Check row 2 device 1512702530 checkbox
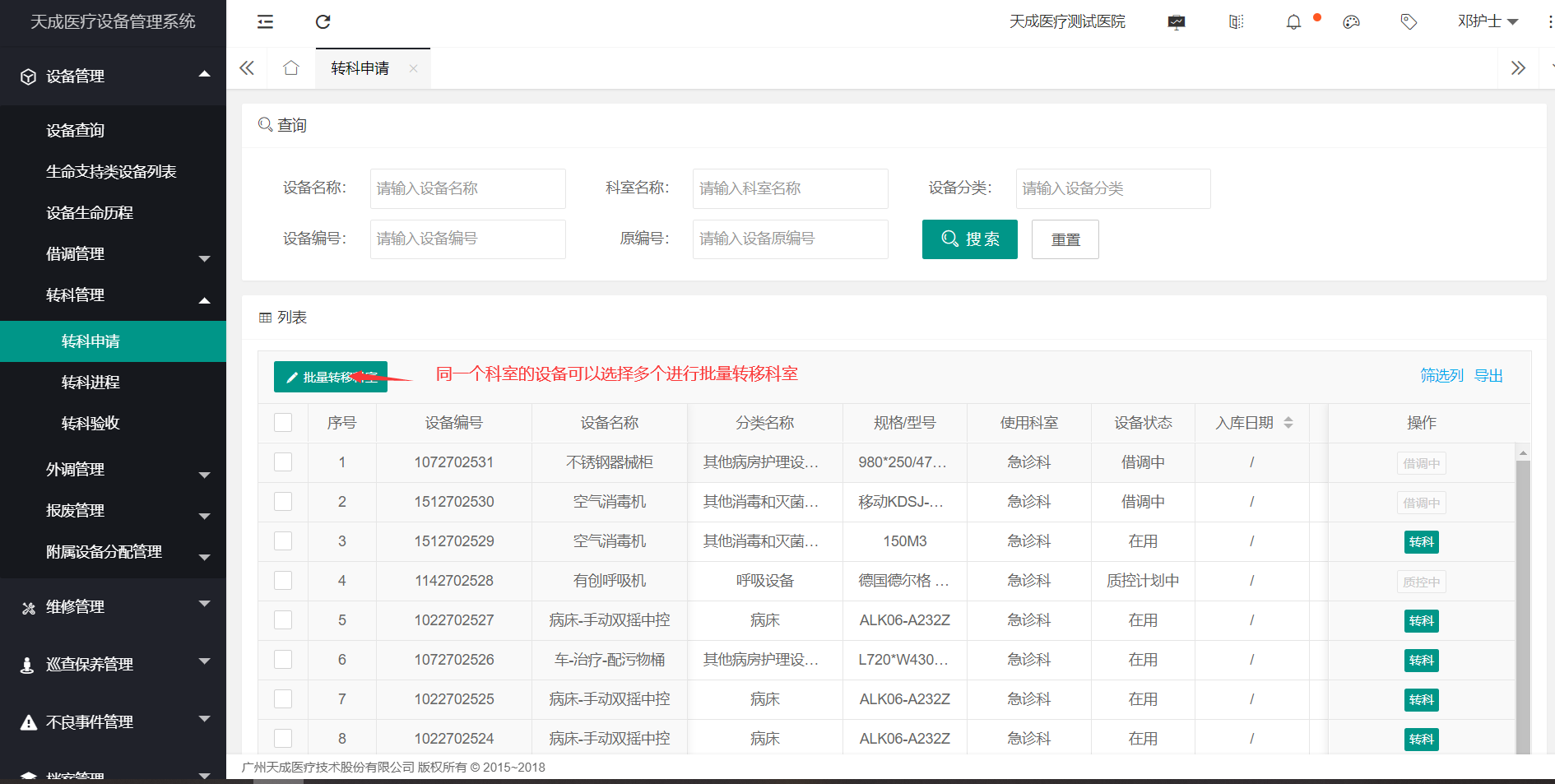 (283, 502)
